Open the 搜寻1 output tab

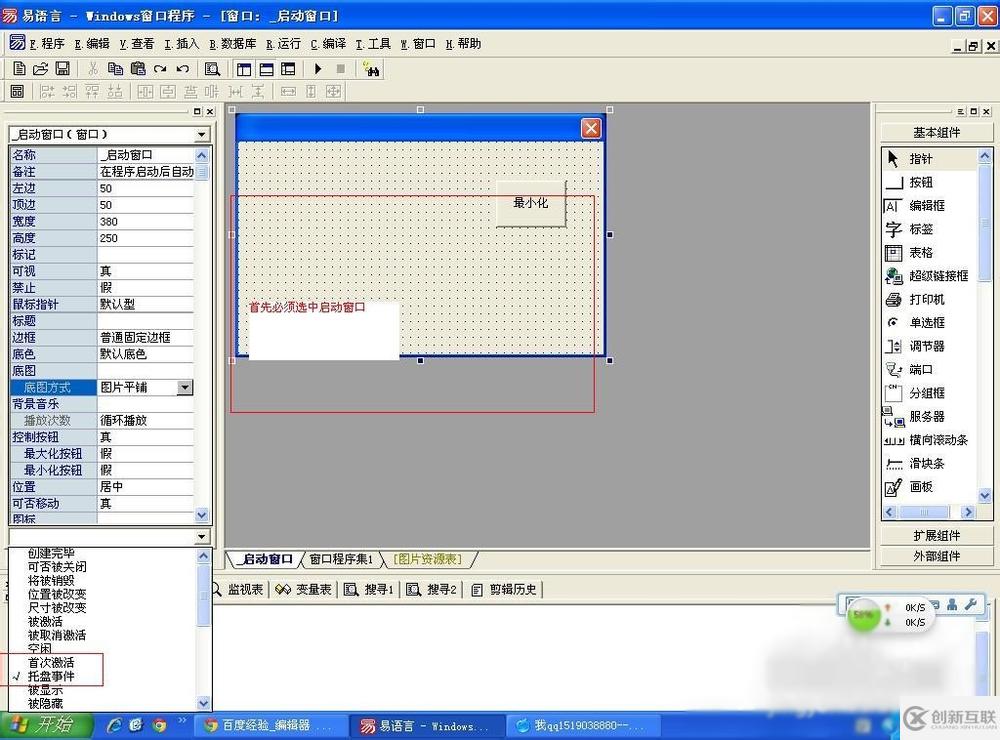click(369, 589)
